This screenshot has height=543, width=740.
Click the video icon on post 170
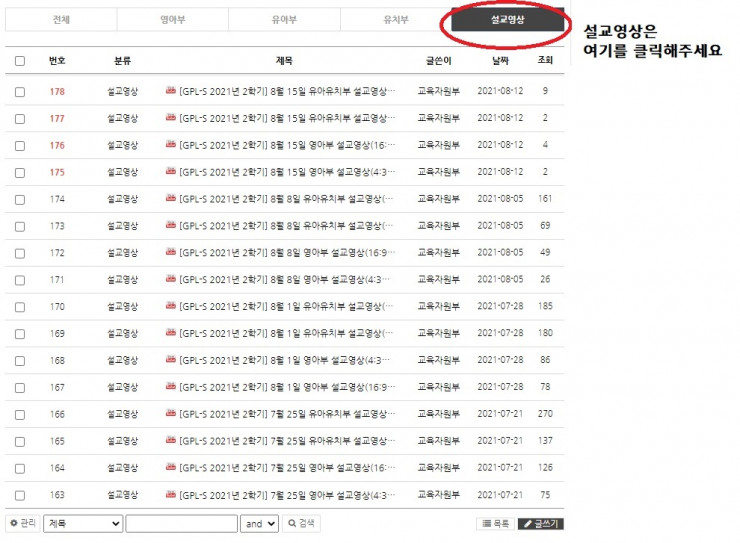click(x=170, y=307)
